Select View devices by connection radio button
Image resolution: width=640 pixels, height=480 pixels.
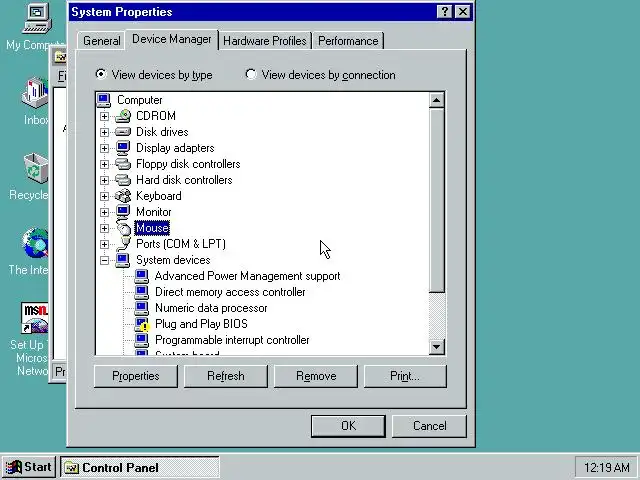pyautogui.click(x=251, y=74)
